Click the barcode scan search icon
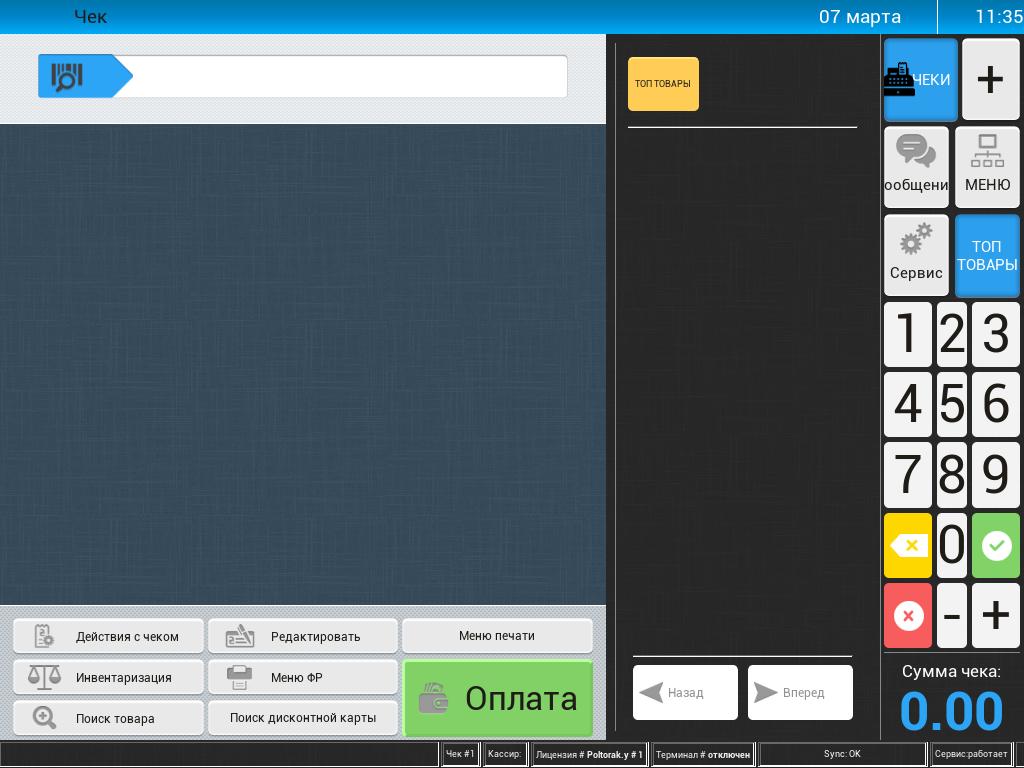 tap(67, 76)
